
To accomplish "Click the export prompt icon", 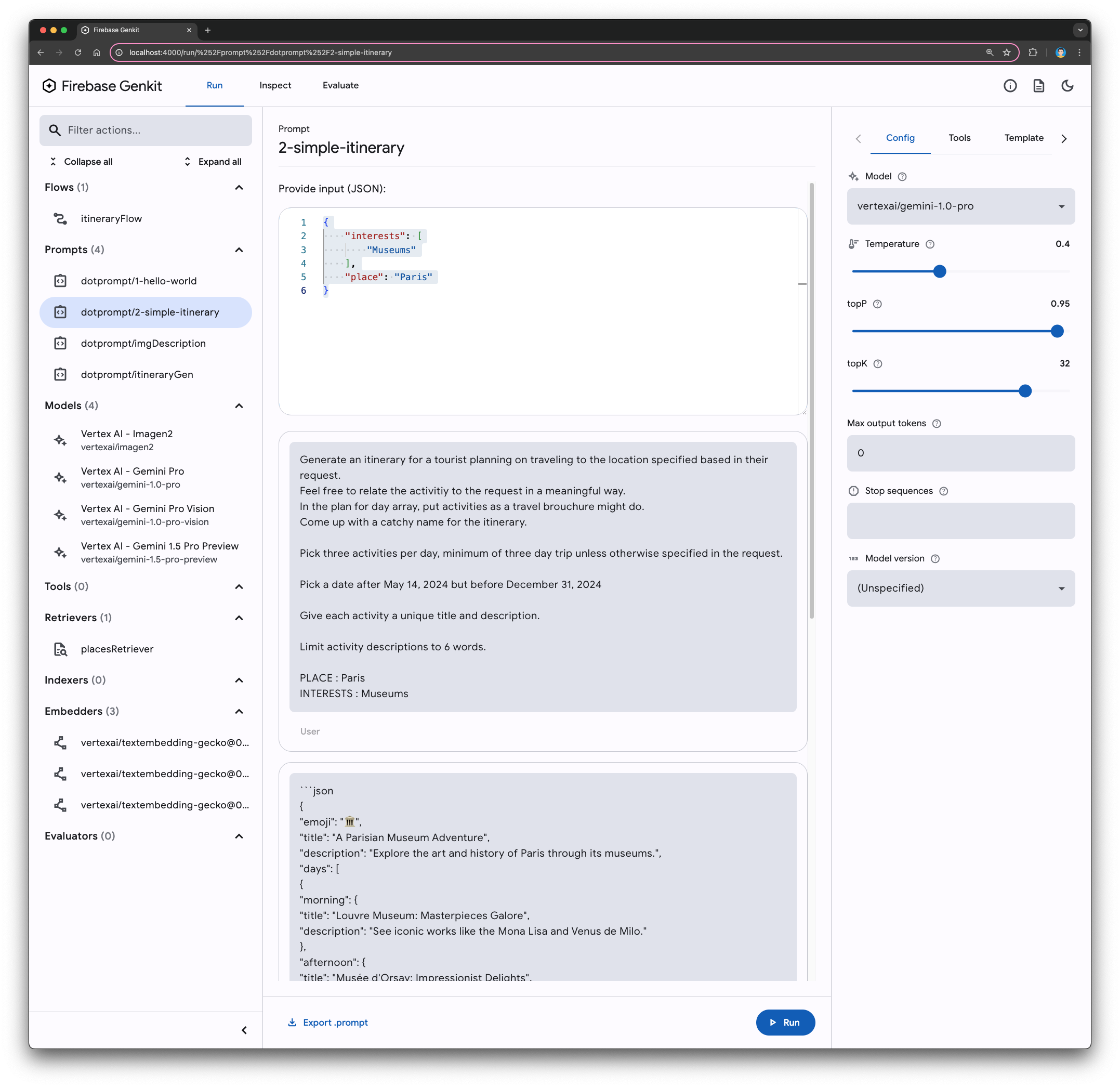I will coord(291,1022).
